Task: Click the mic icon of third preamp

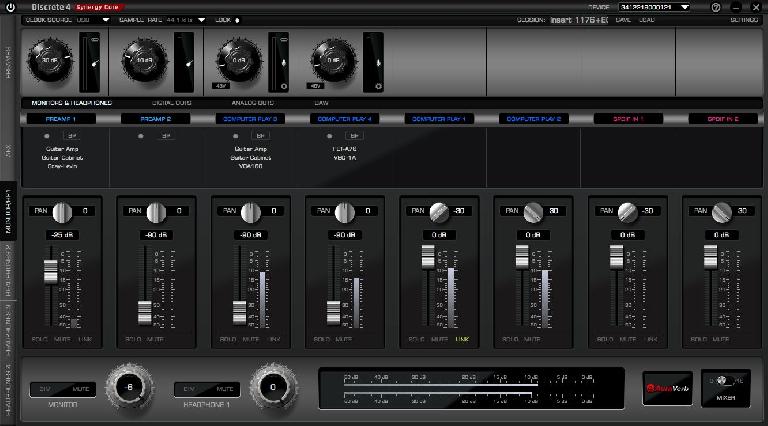Action: pyautogui.click(x=284, y=63)
